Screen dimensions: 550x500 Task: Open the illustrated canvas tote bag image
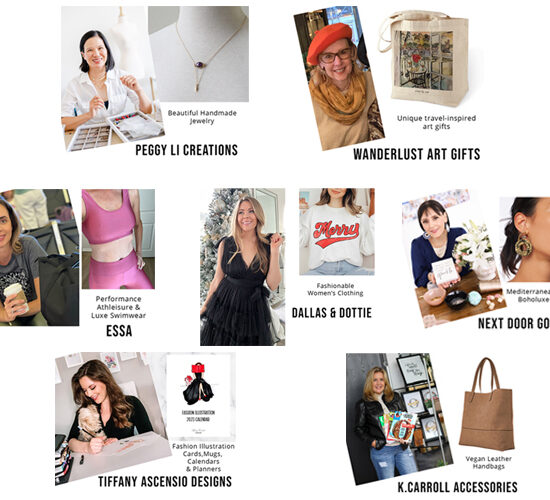point(425,58)
